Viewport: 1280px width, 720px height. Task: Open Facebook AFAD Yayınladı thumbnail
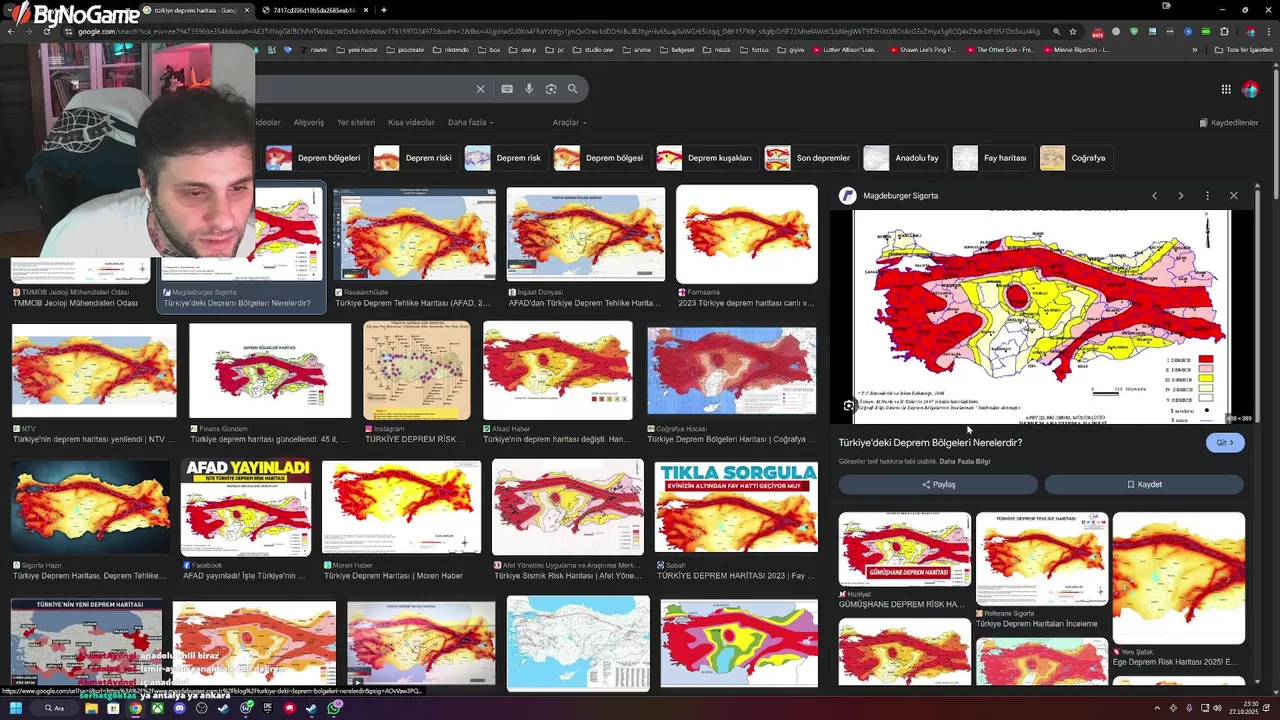click(x=246, y=508)
